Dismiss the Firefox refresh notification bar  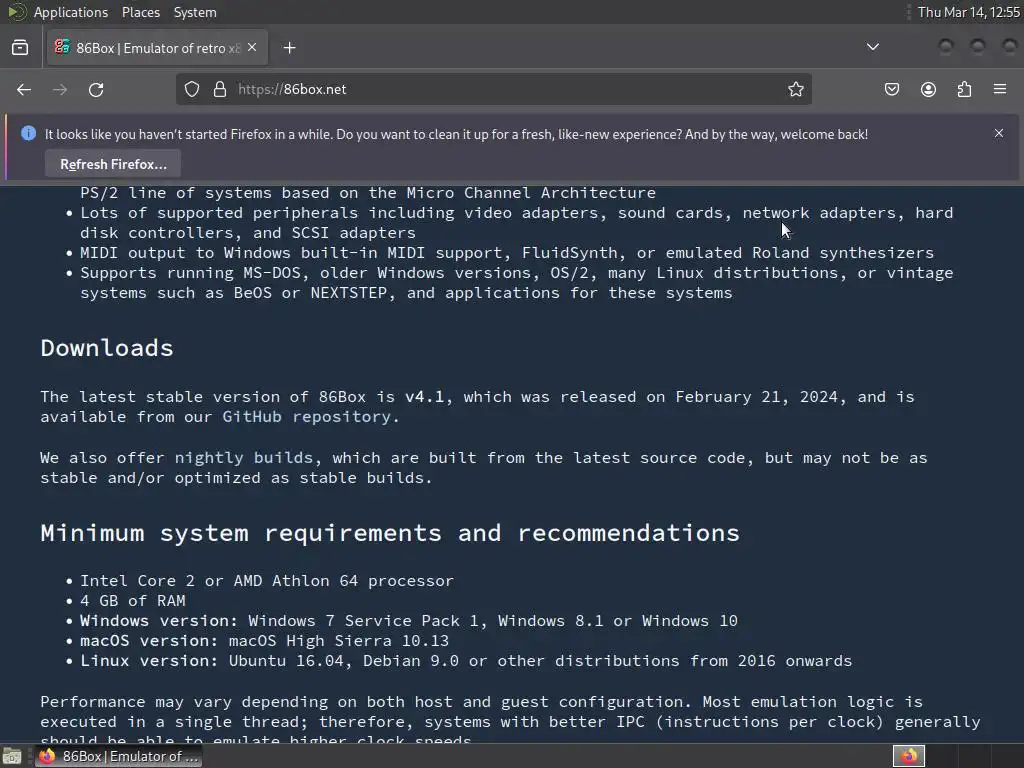pos(999,133)
